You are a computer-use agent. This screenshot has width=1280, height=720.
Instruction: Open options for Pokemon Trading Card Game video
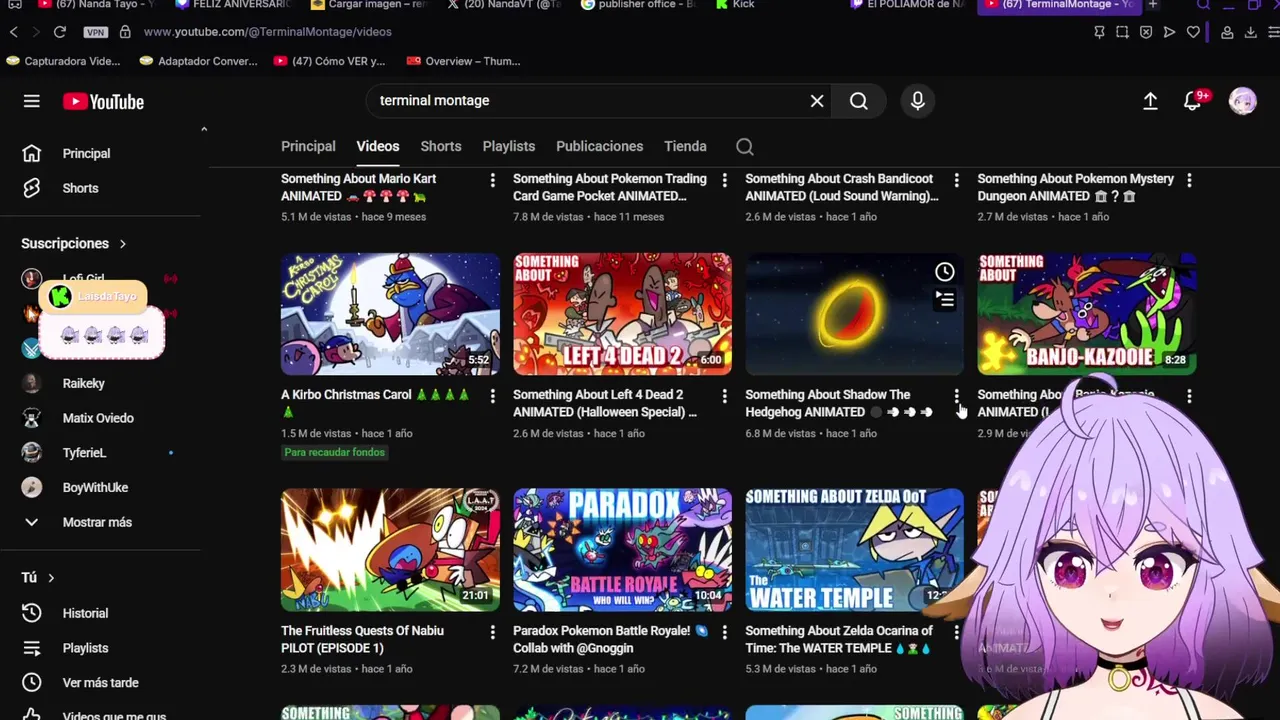724,180
